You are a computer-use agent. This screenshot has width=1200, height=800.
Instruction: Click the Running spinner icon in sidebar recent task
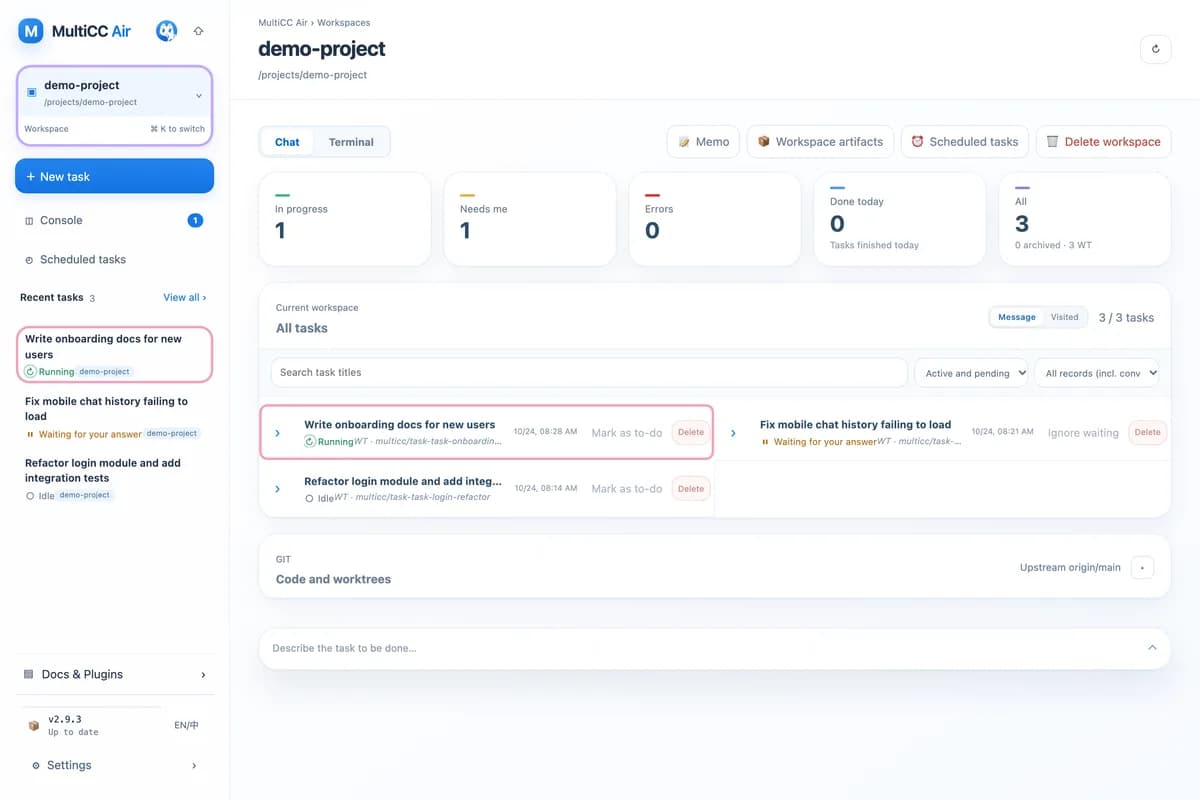(x=30, y=372)
